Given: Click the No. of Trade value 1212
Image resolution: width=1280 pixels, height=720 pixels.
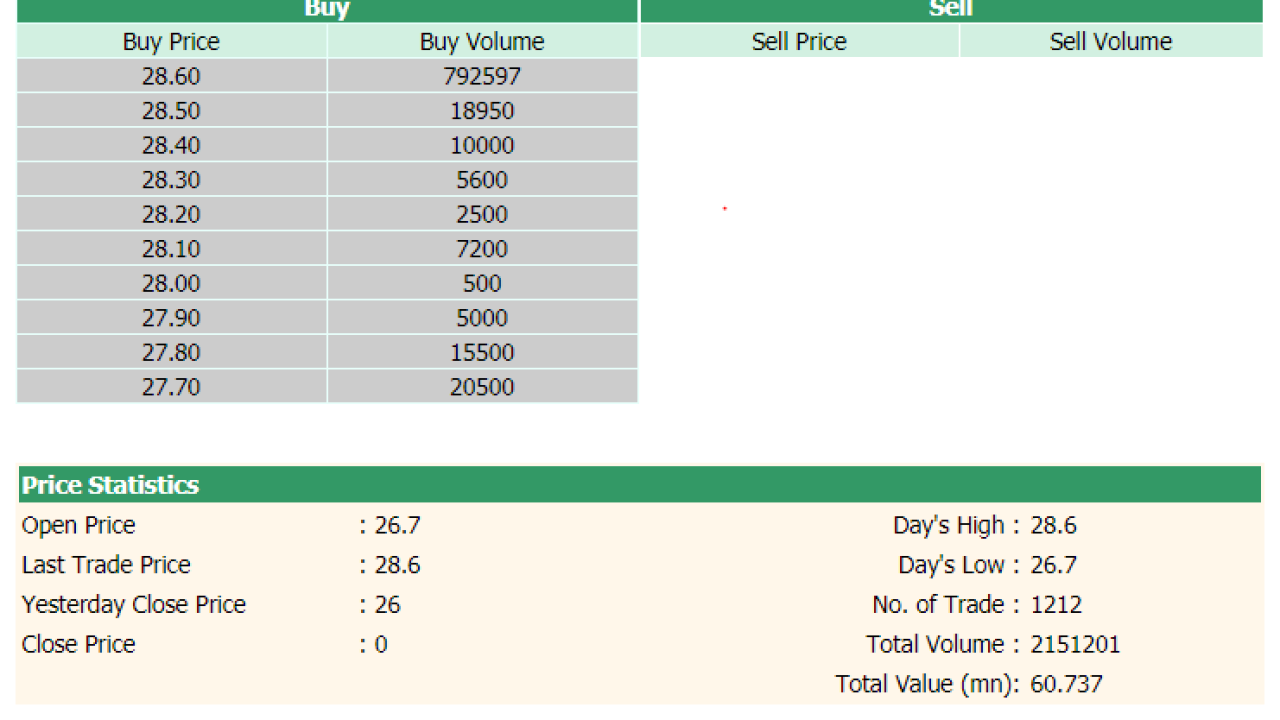Looking at the screenshot, I should [1056, 605].
